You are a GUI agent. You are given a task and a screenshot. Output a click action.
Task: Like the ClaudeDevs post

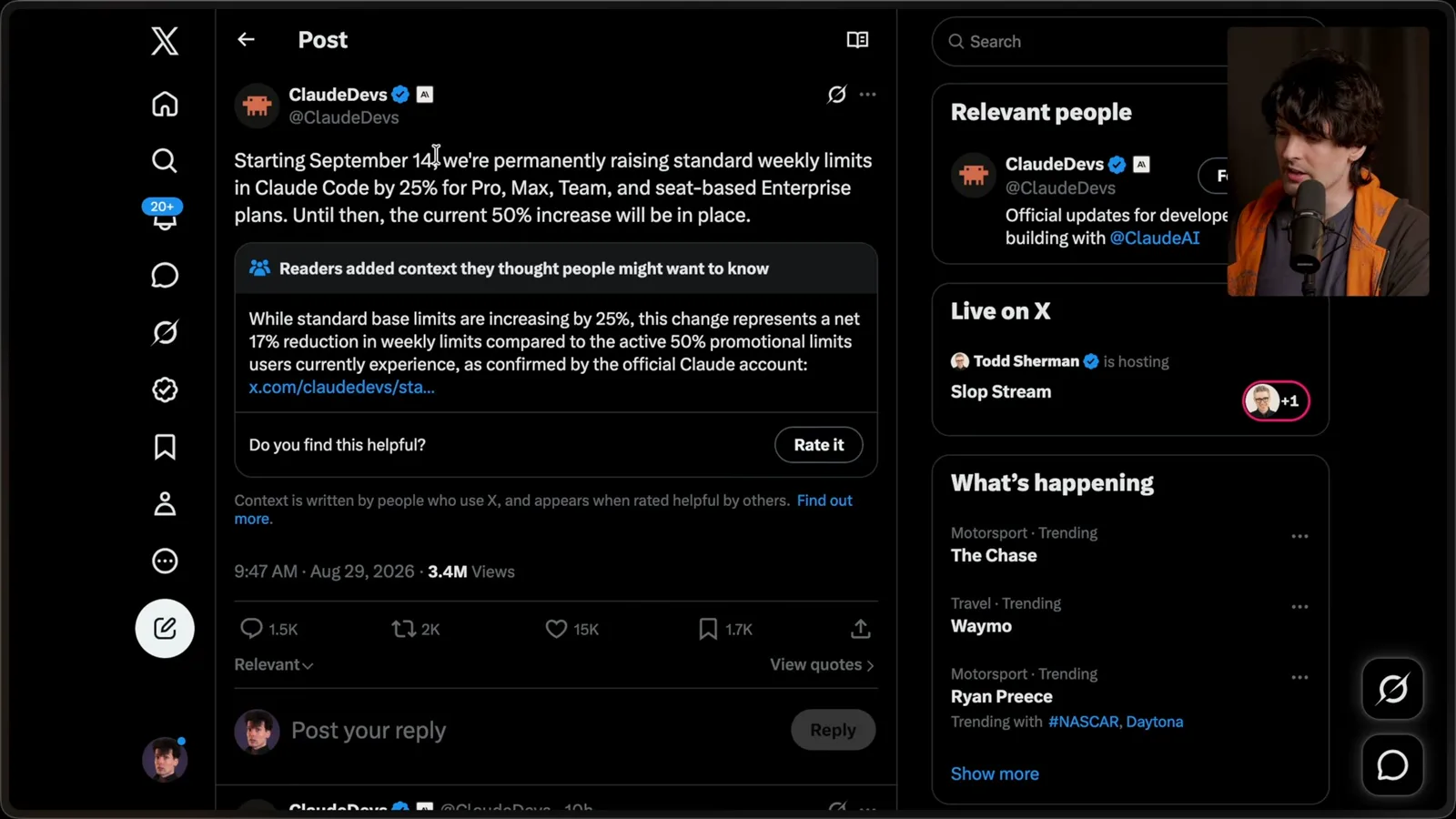pyautogui.click(x=571, y=629)
